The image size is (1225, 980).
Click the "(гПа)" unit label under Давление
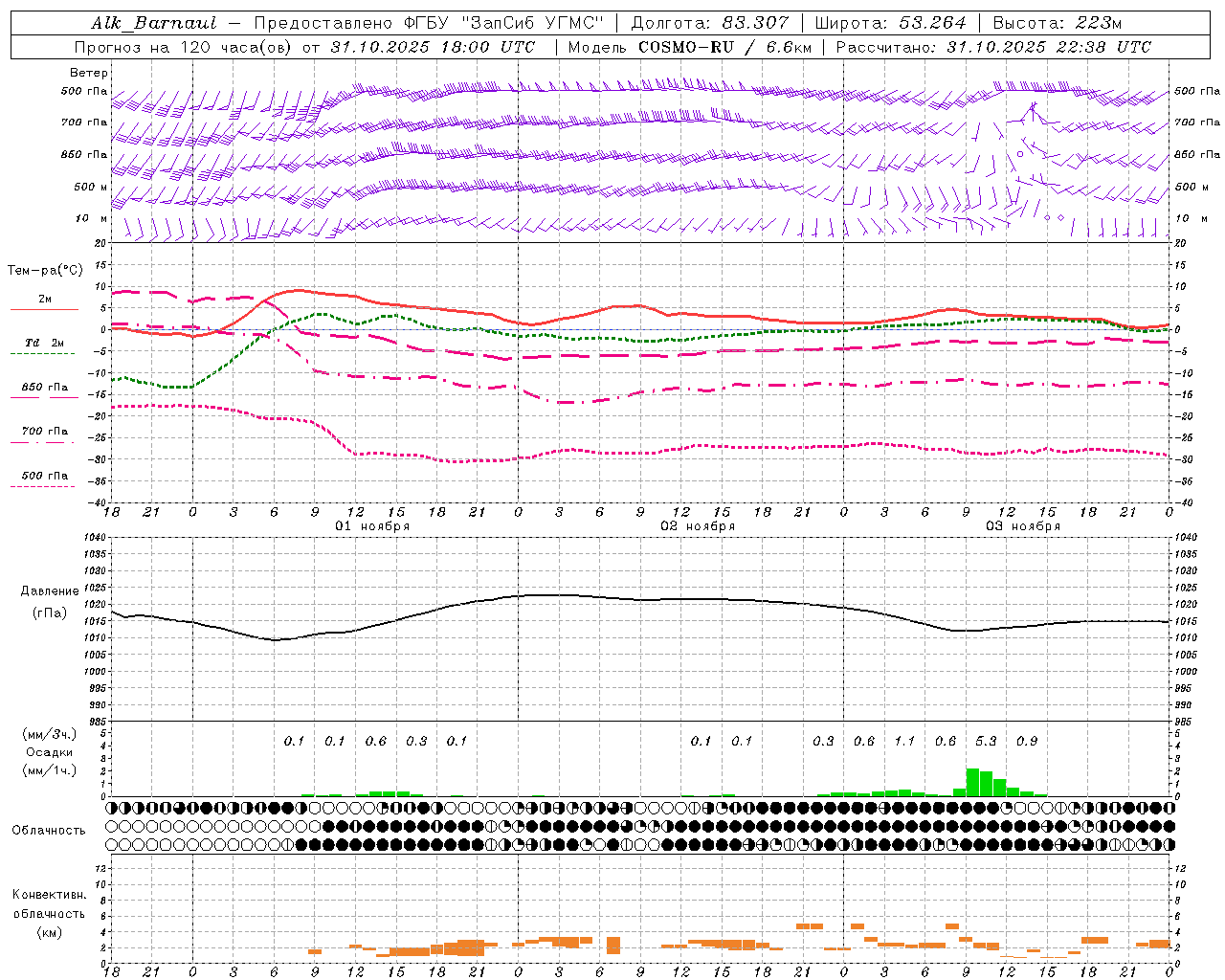click(x=50, y=613)
